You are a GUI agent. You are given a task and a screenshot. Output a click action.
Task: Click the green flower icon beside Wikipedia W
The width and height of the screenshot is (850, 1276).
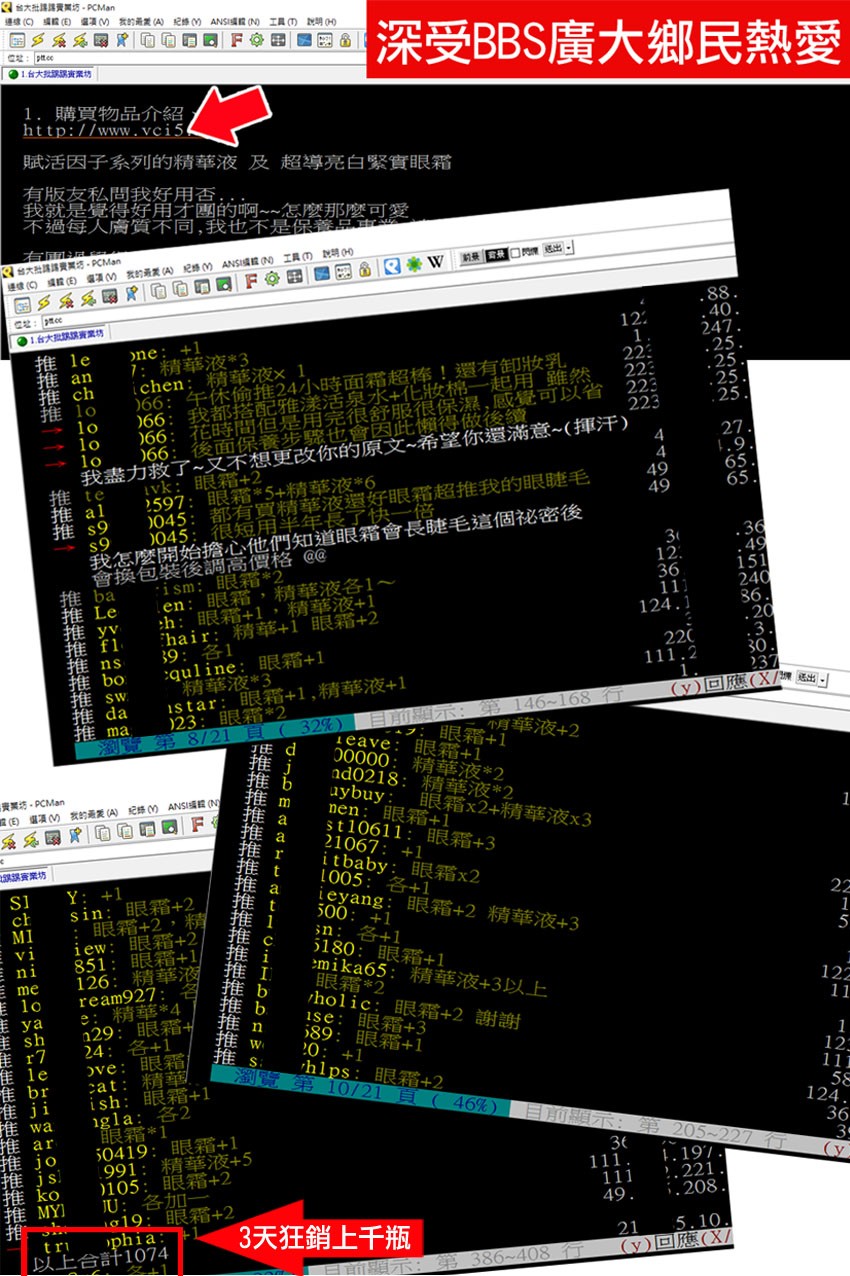click(413, 264)
